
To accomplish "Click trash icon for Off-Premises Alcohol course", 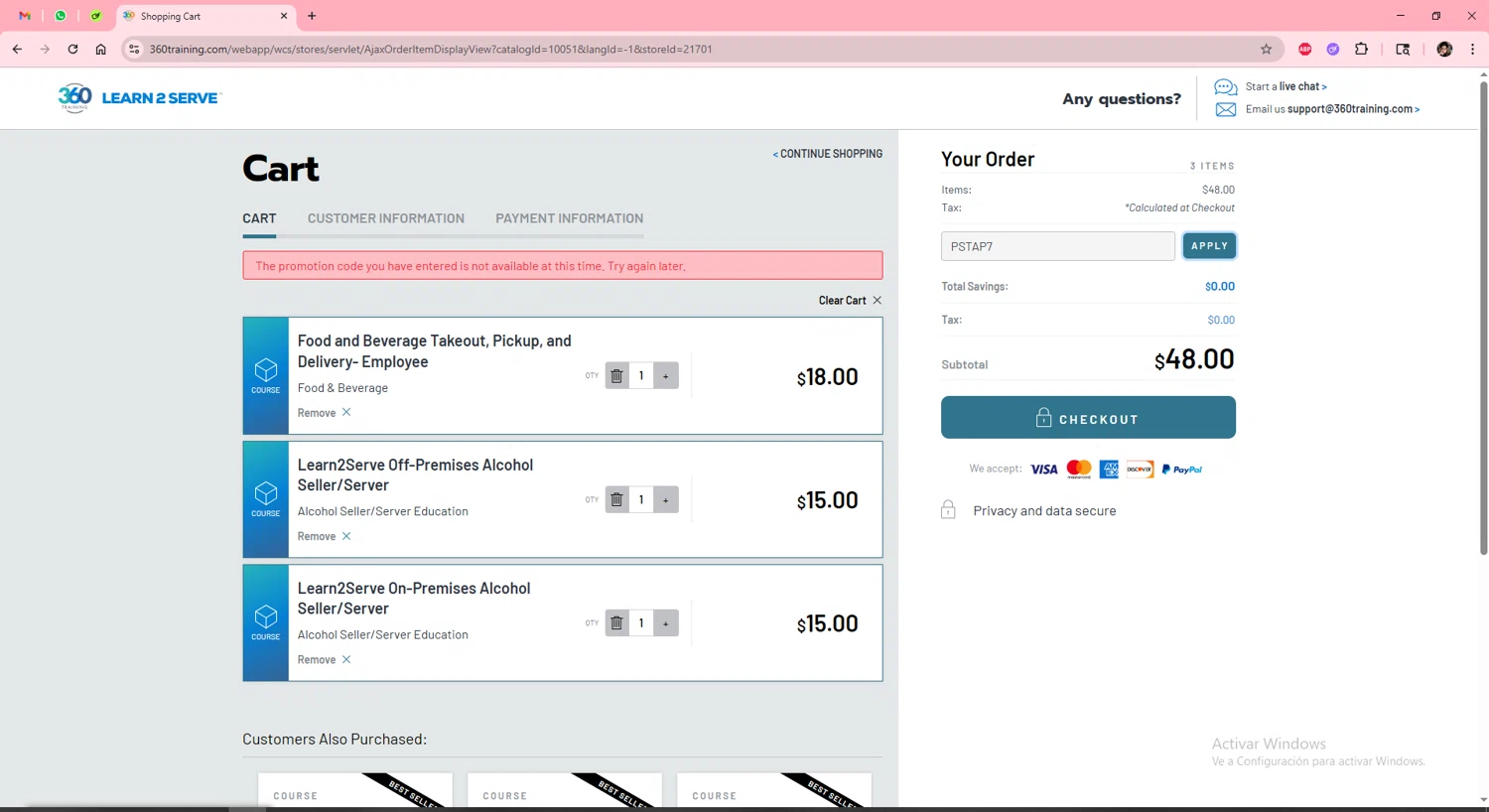I will (616, 499).
